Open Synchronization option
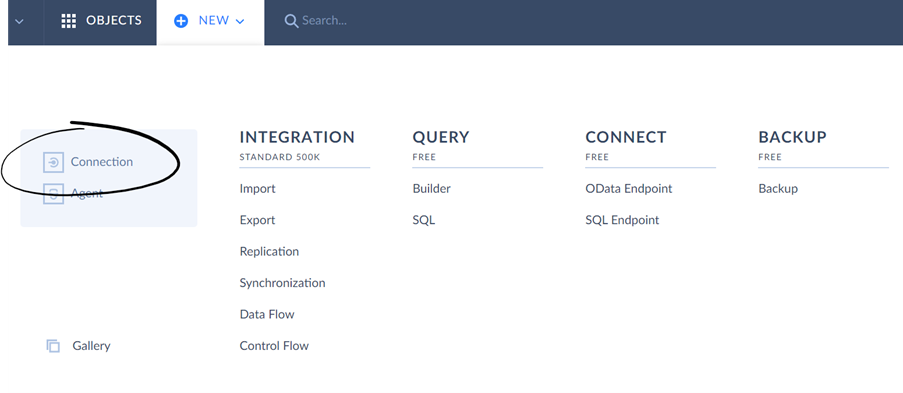This screenshot has height=393, width=903. tap(282, 283)
